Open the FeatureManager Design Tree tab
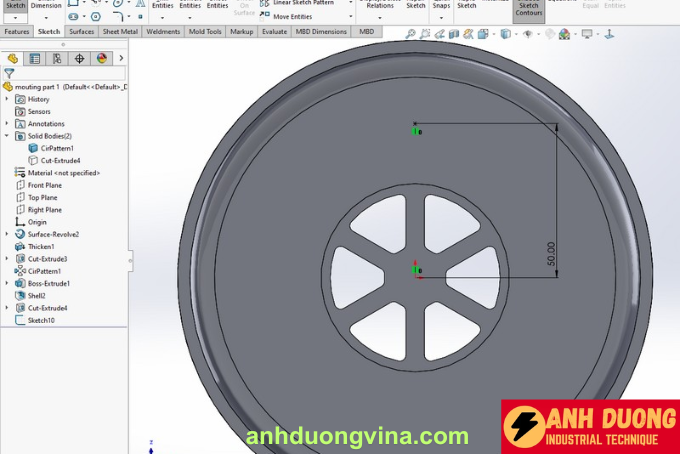The width and height of the screenshot is (680, 454). 13,58
